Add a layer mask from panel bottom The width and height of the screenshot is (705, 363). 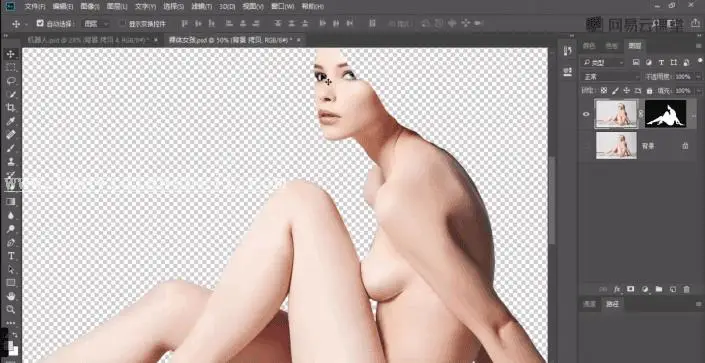[x=631, y=289]
